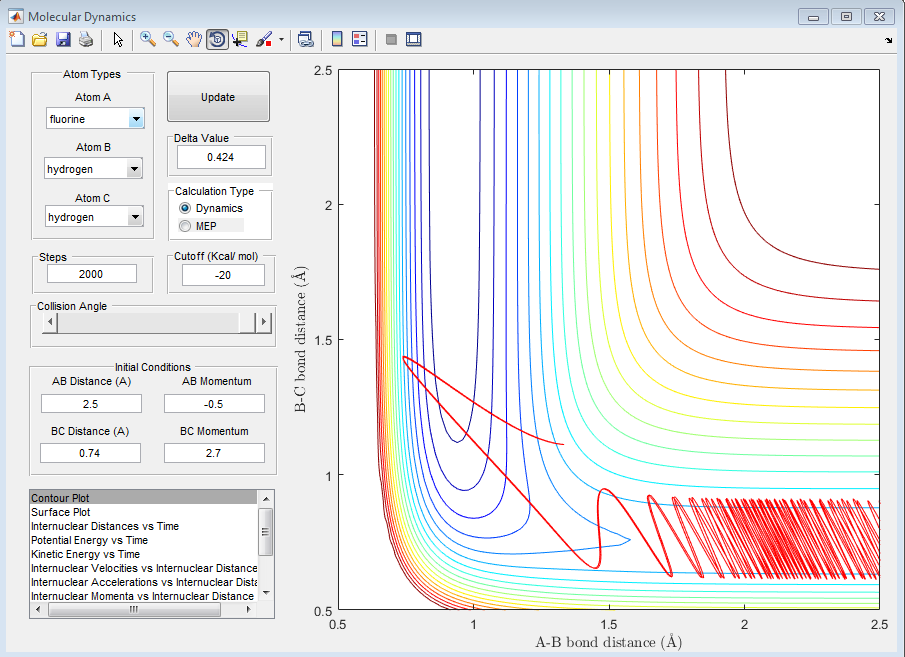Toggle the Rotate 3D tool
The image size is (905, 657).
click(x=217, y=39)
